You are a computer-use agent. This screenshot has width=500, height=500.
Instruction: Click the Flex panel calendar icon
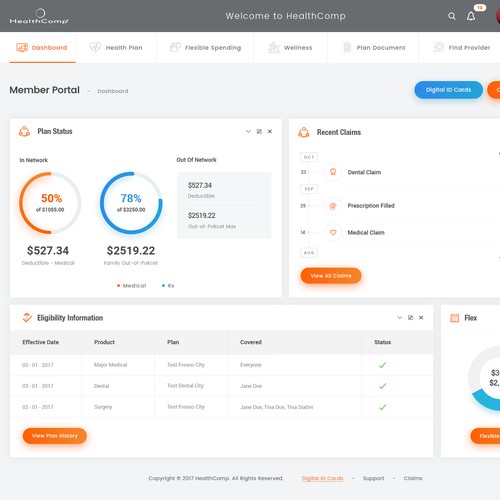pyautogui.click(x=454, y=318)
